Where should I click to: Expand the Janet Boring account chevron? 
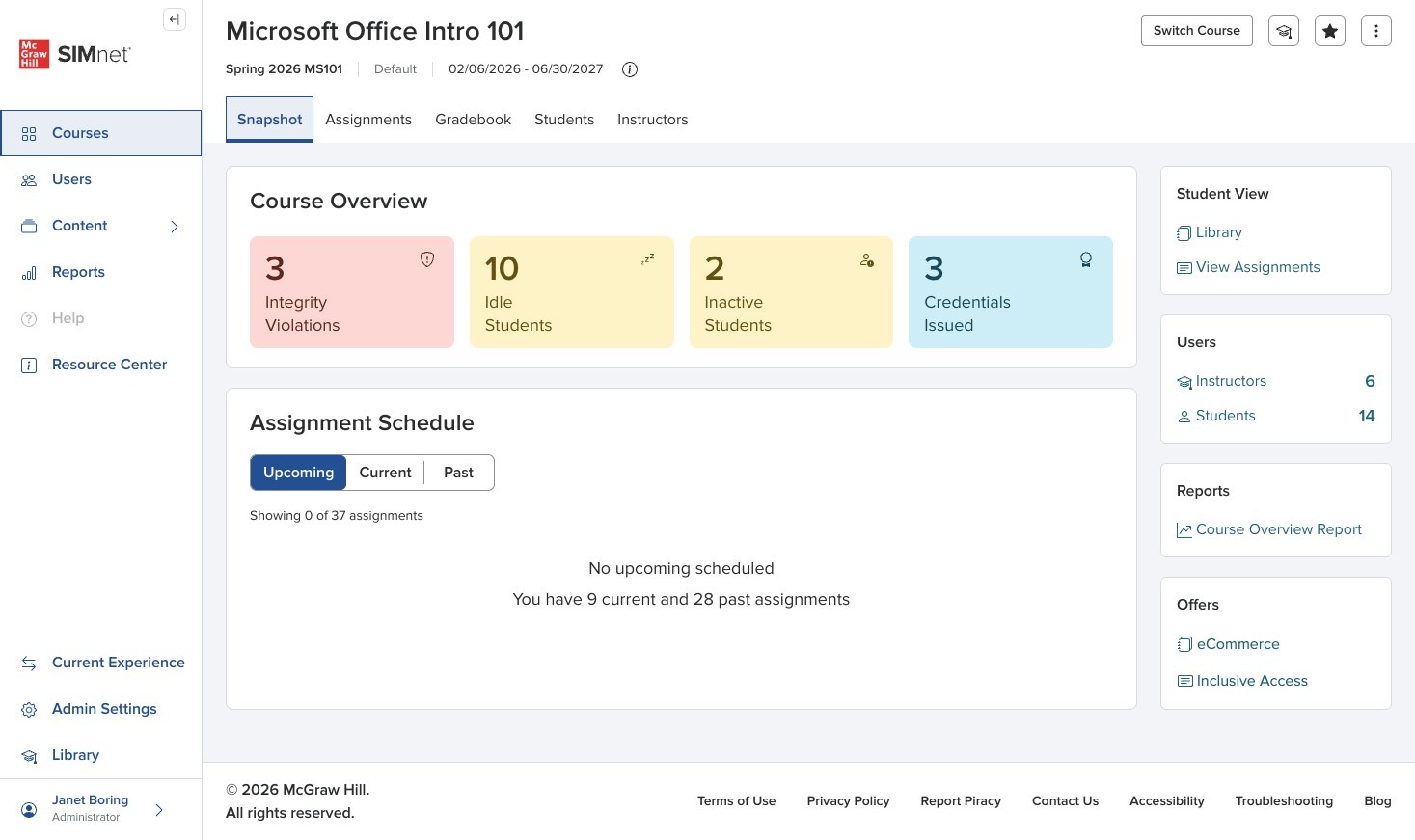click(159, 810)
